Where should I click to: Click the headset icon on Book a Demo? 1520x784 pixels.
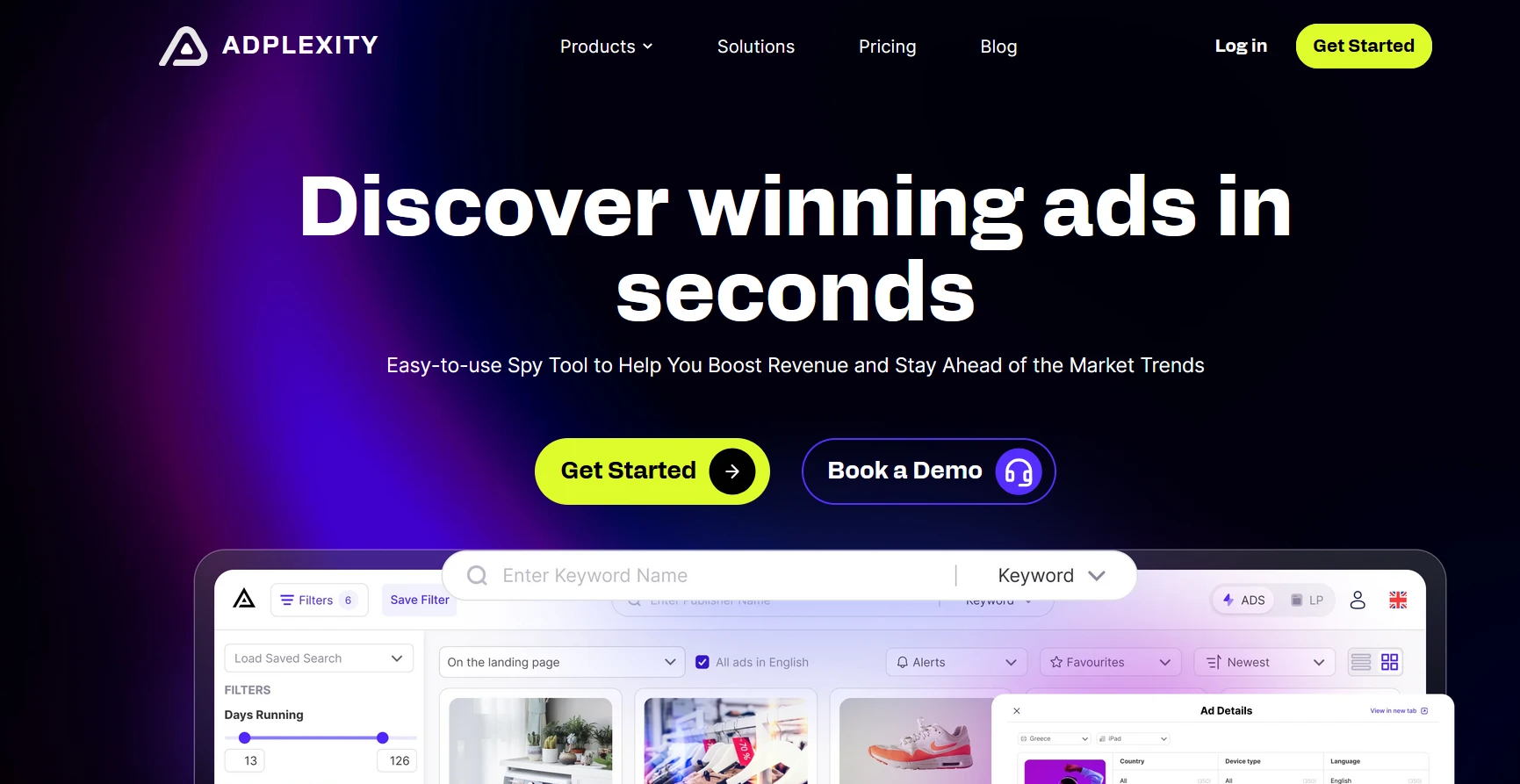1019,472
